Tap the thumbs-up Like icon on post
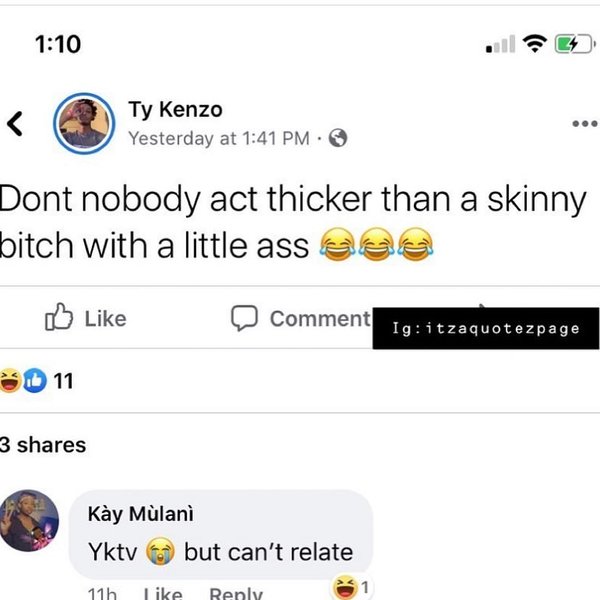The image size is (600, 600). pos(58,318)
